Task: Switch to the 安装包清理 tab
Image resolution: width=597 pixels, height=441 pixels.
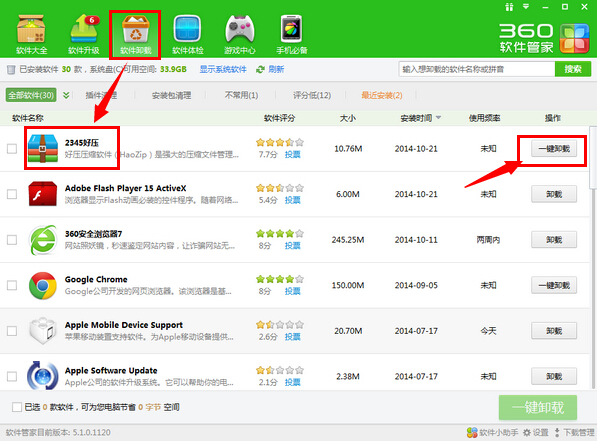Action: [171, 95]
